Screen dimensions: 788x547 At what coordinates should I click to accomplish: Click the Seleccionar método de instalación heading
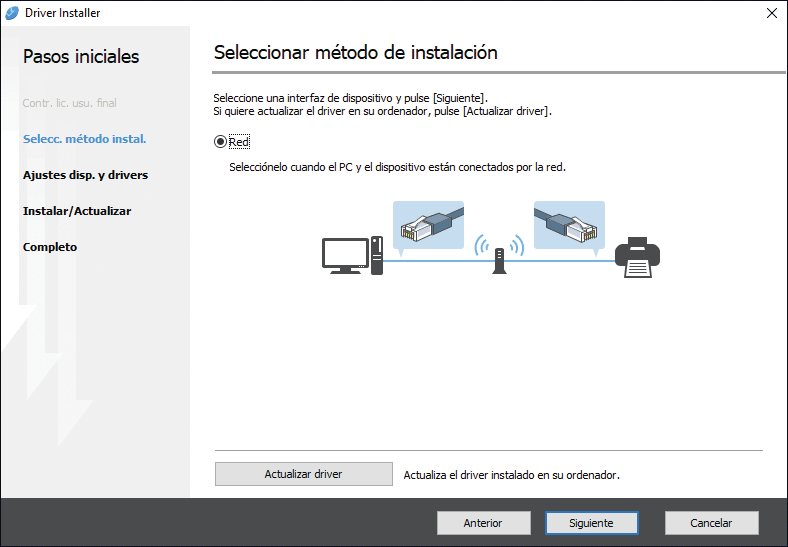[355, 52]
